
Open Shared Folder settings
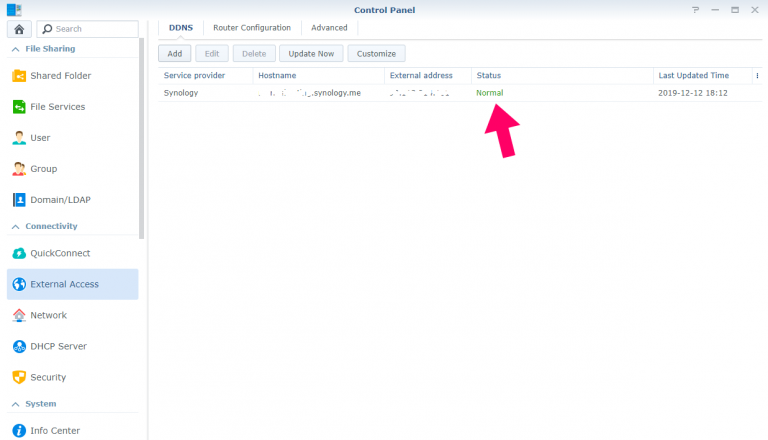60,76
